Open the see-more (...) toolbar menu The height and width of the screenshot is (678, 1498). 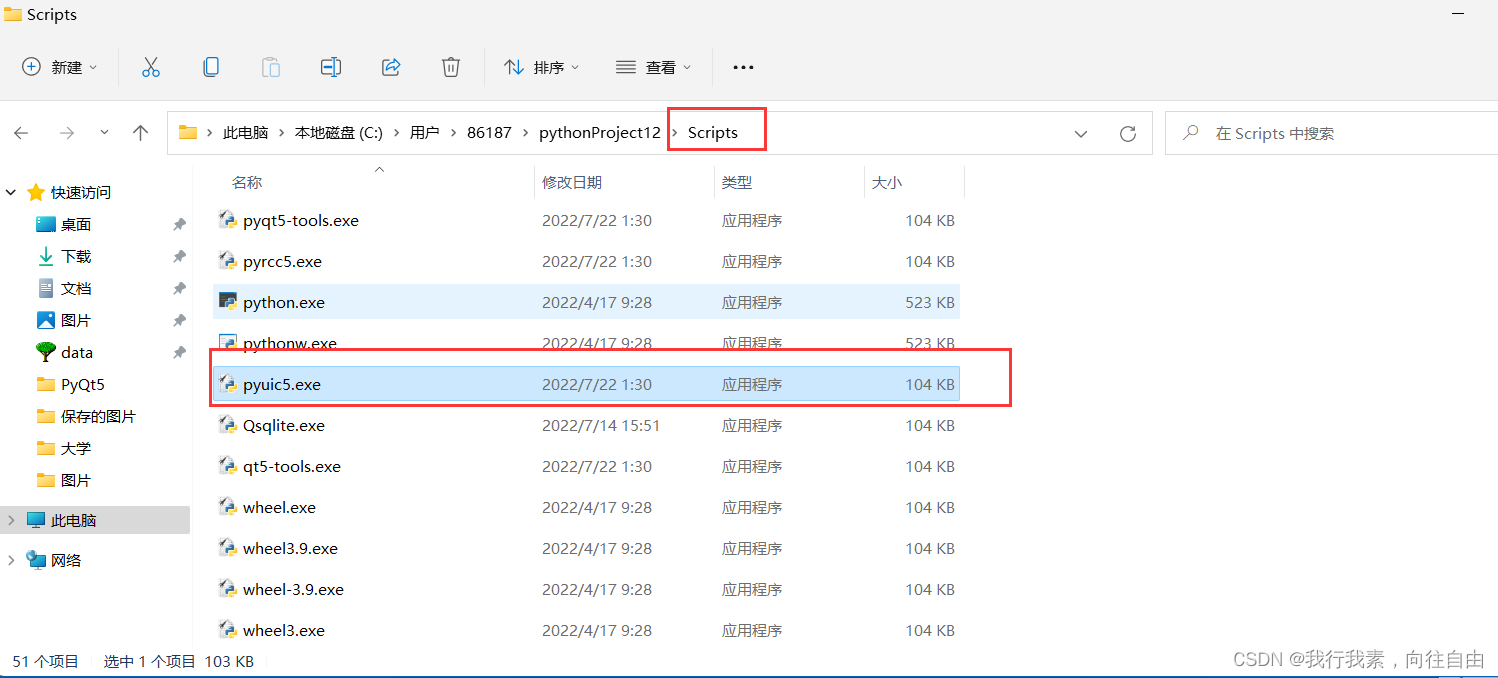[742, 67]
